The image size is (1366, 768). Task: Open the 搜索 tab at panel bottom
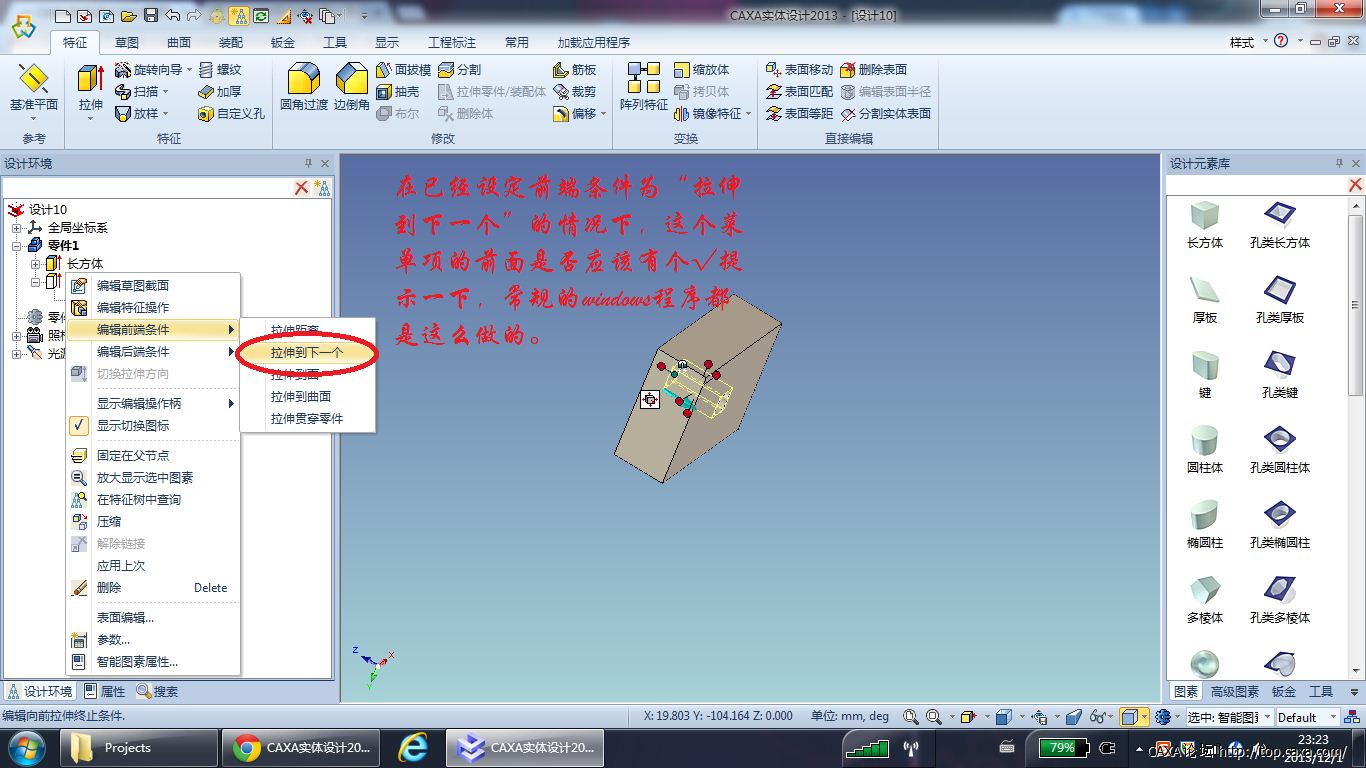[158, 691]
